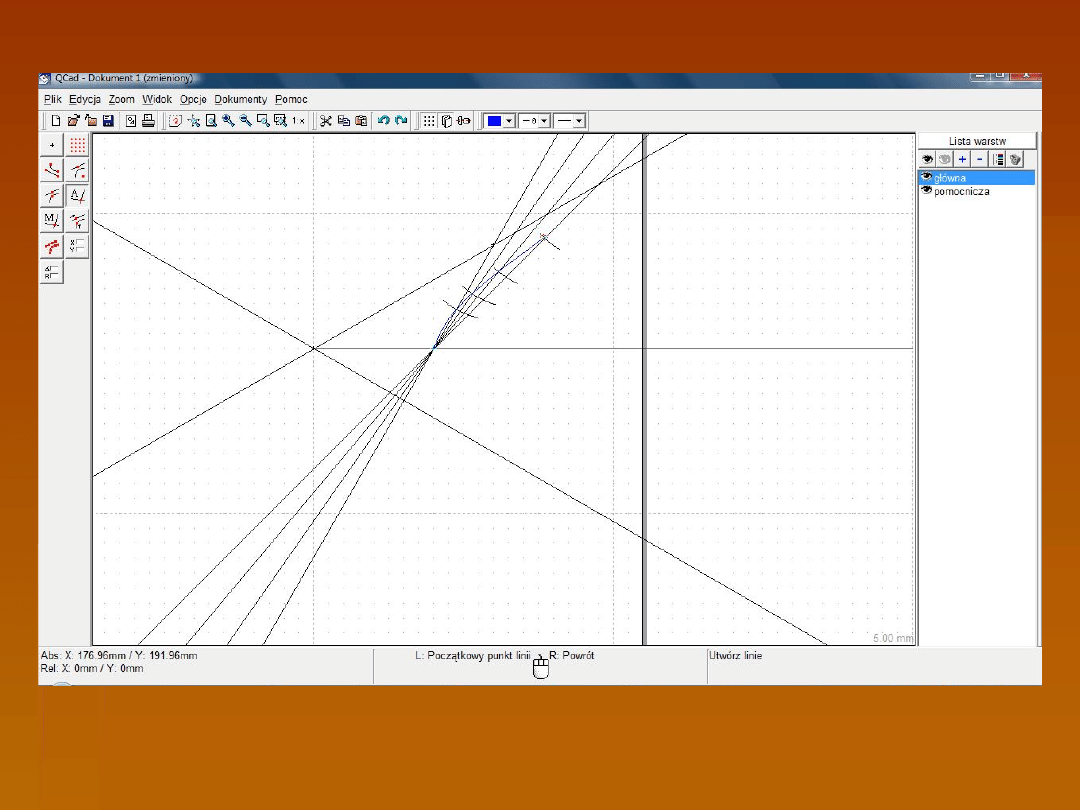Click the Save document floppy disk icon
The height and width of the screenshot is (810, 1080).
(x=107, y=121)
